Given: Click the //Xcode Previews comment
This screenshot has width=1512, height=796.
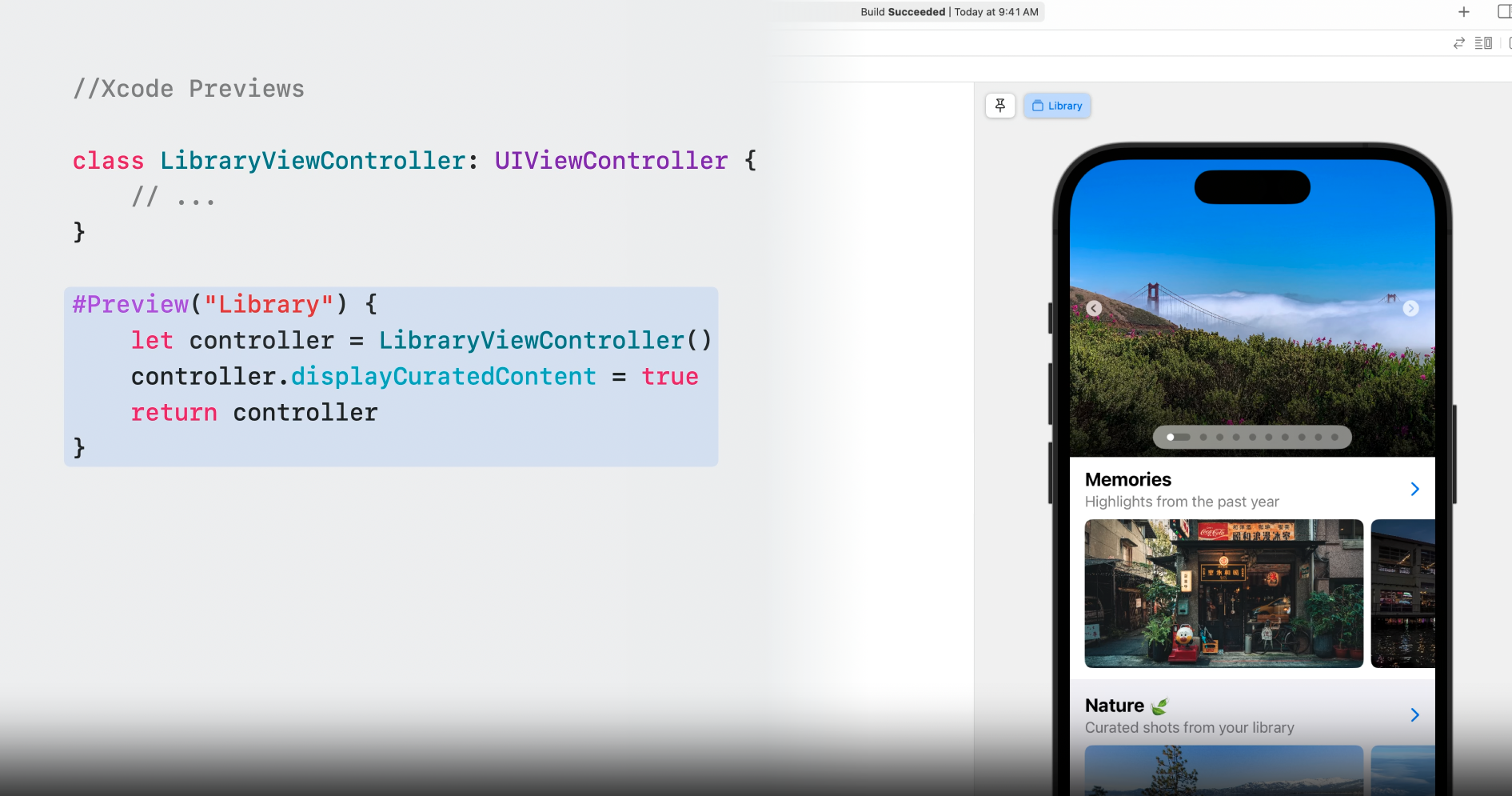Looking at the screenshot, I should [x=189, y=89].
